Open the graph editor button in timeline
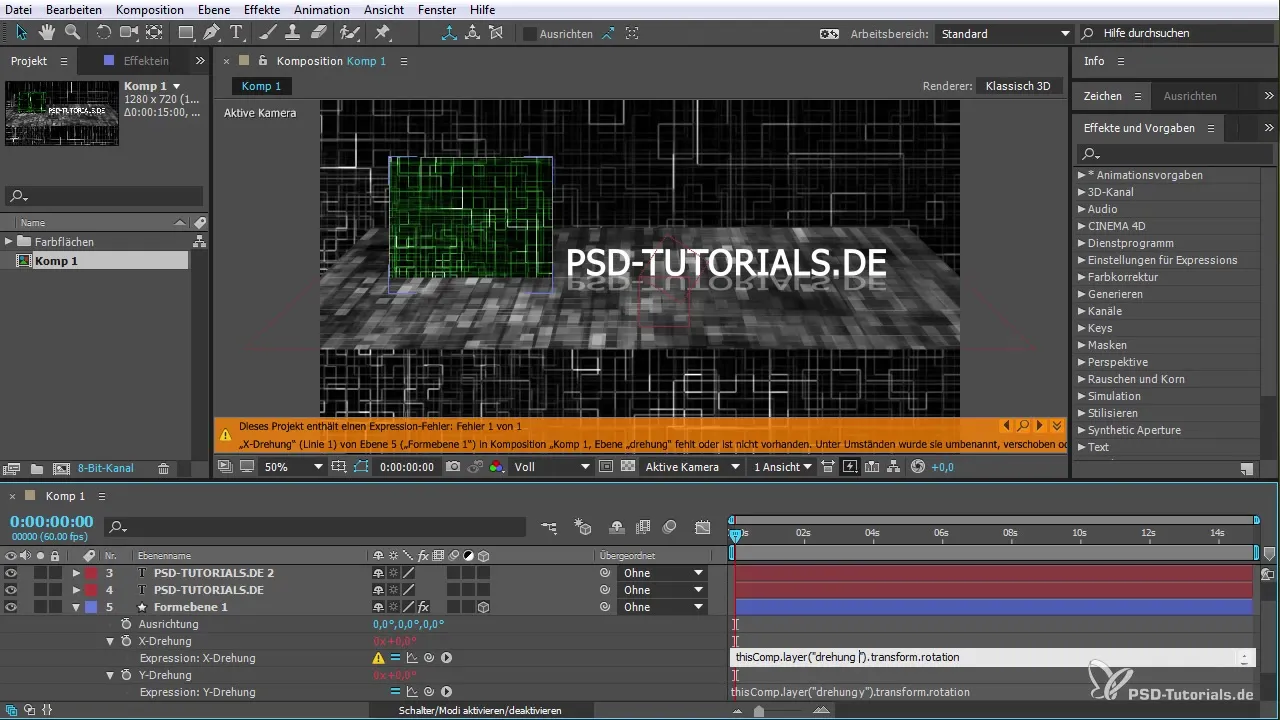This screenshot has height=720, width=1280. [x=703, y=527]
